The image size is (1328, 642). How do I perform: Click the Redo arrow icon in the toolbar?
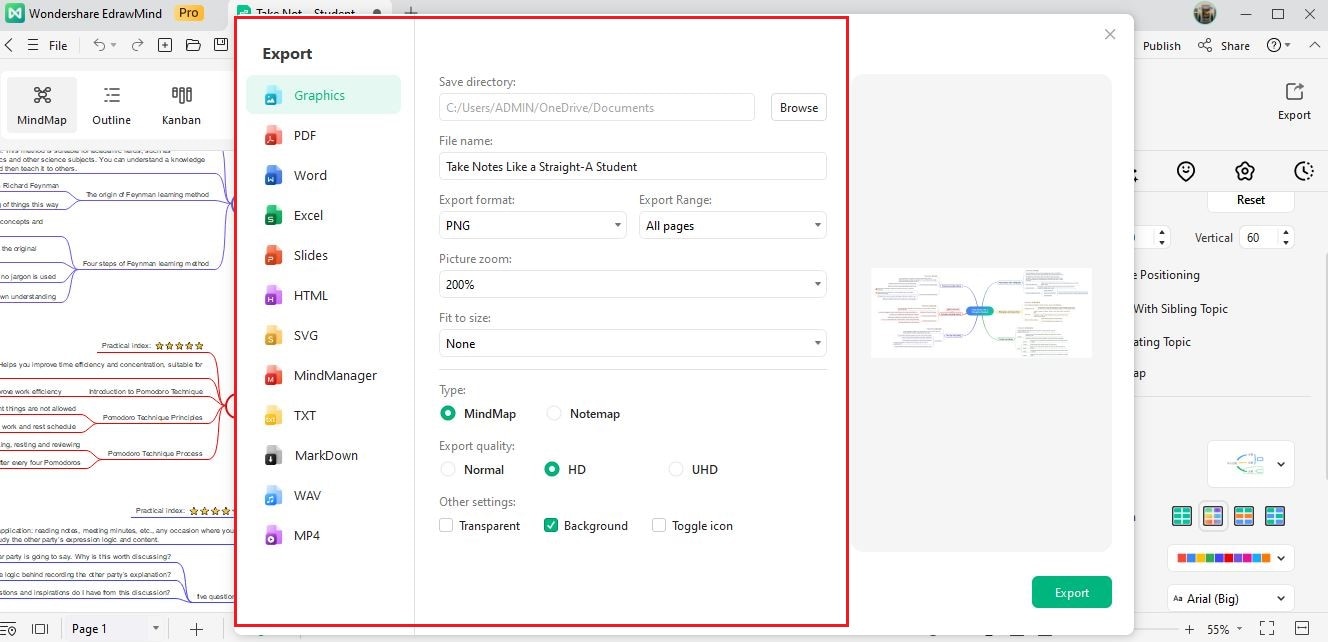pos(137,45)
